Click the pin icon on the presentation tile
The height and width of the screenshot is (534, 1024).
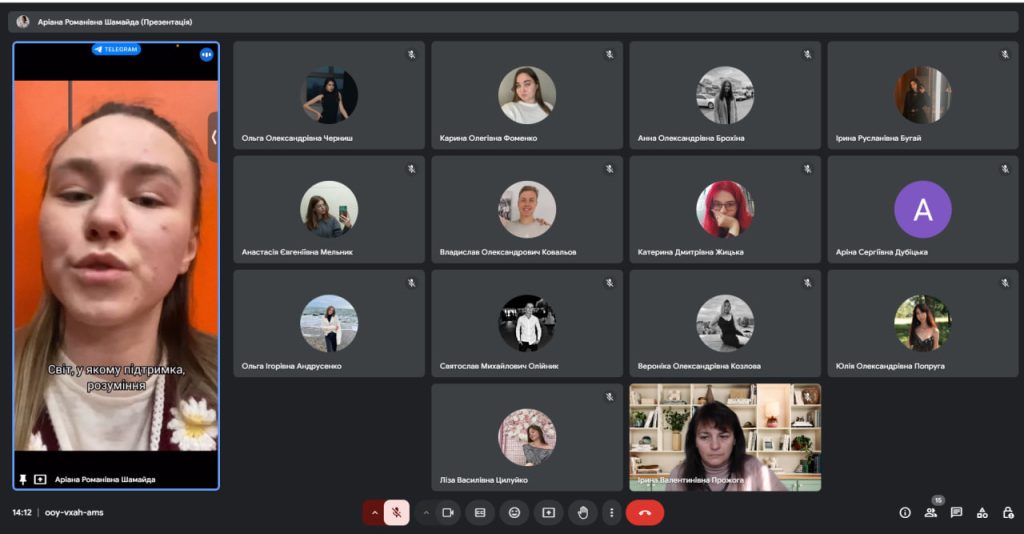point(23,479)
